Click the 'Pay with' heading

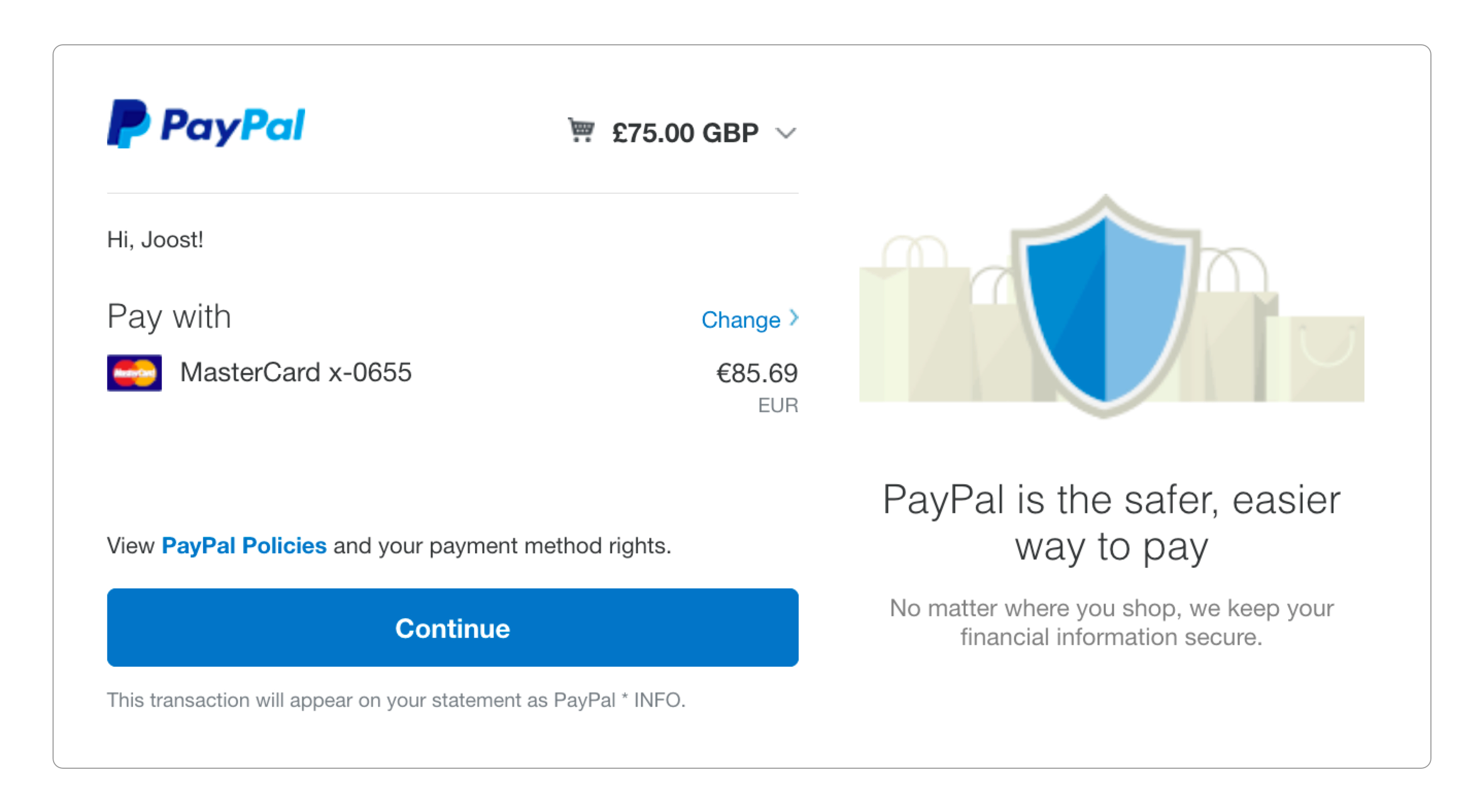click(169, 316)
